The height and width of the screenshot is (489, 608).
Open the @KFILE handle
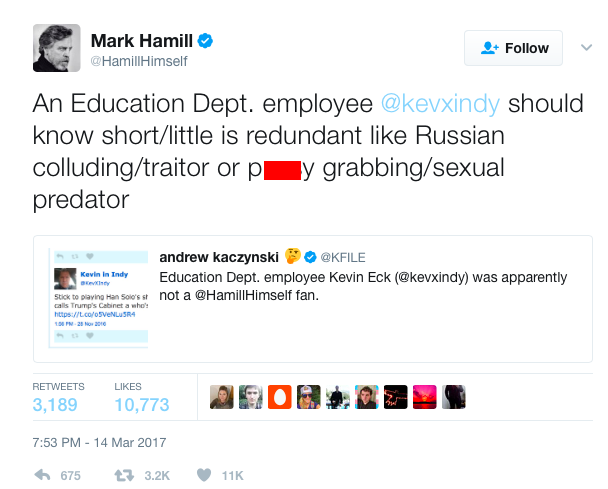pyautogui.click(x=343, y=257)
